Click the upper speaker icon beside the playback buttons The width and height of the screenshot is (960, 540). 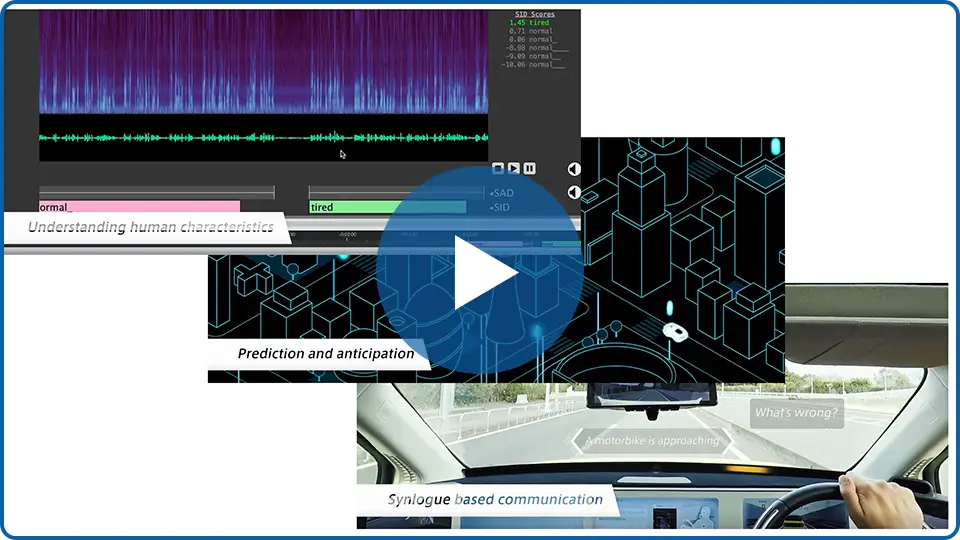[574, 169]
